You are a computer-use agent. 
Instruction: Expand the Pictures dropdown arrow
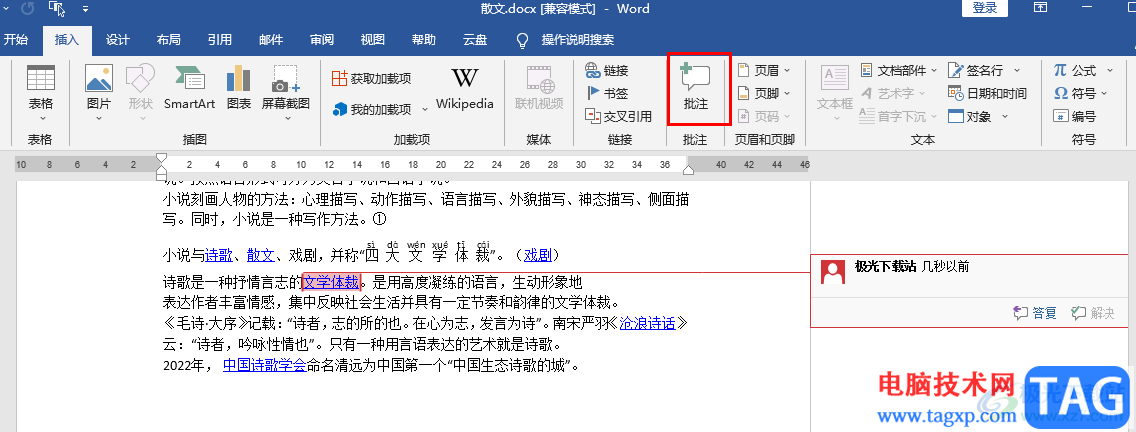coord(99,118)
